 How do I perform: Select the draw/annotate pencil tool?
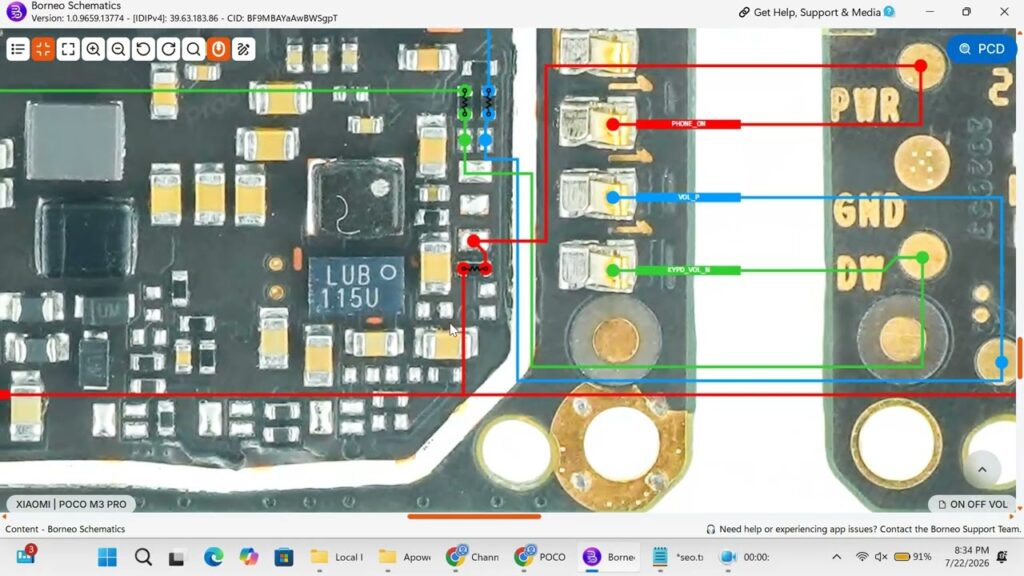coord(244,49)
